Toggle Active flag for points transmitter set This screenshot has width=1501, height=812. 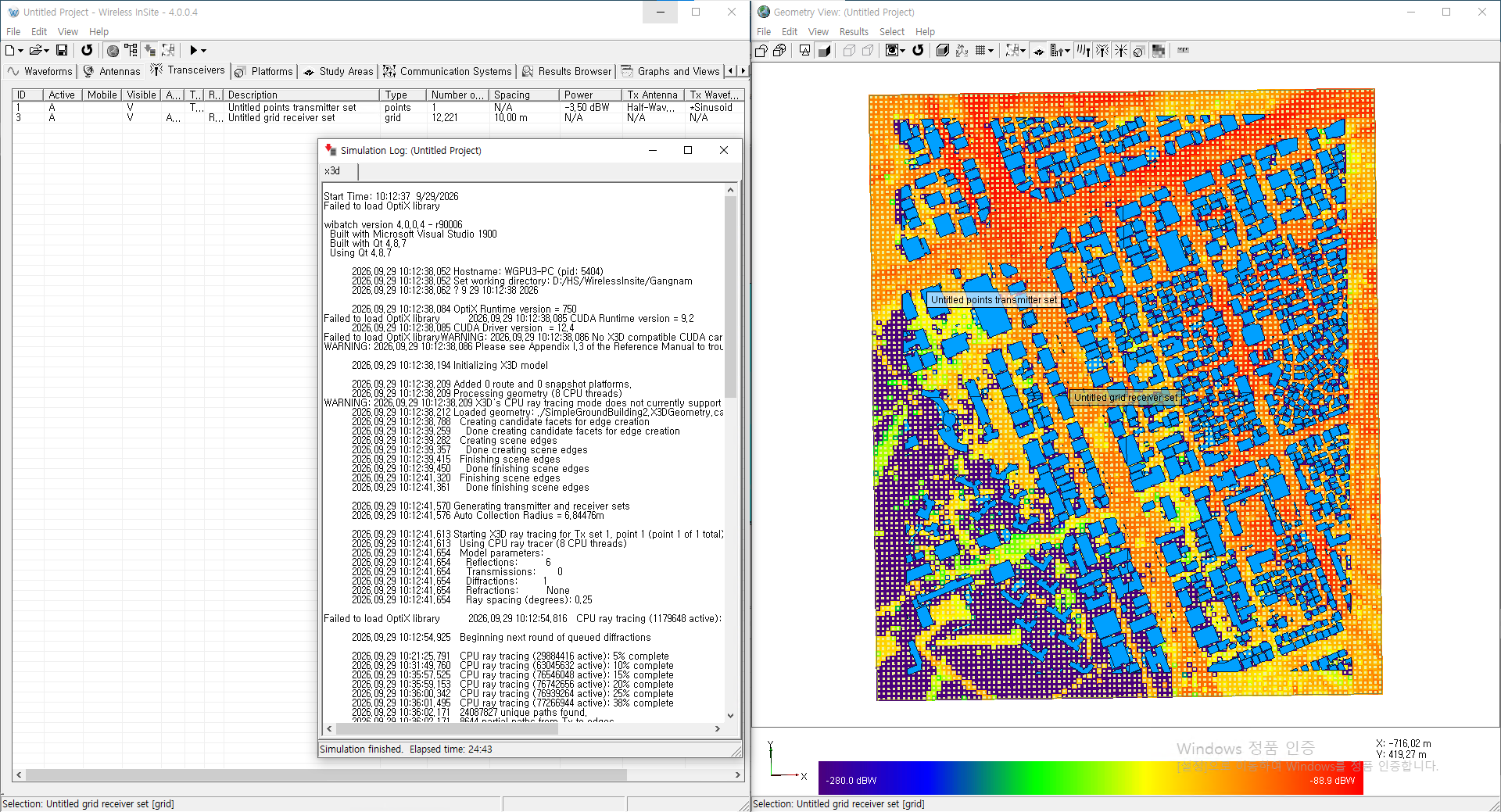point(52,107)
